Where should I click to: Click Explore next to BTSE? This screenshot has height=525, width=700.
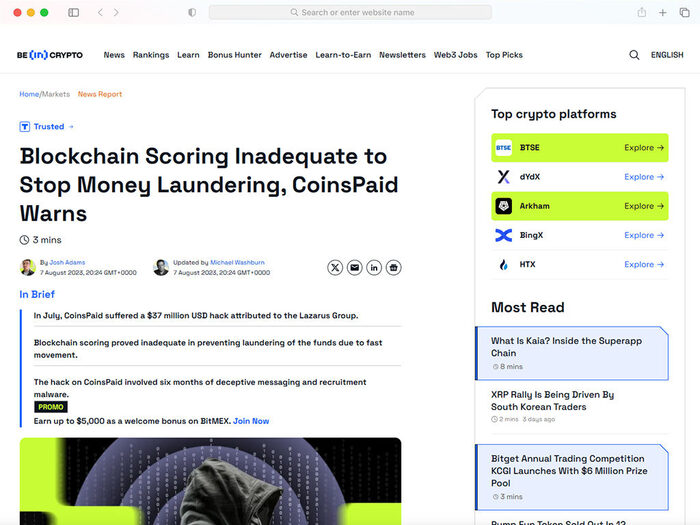click(x=644, y=148)
